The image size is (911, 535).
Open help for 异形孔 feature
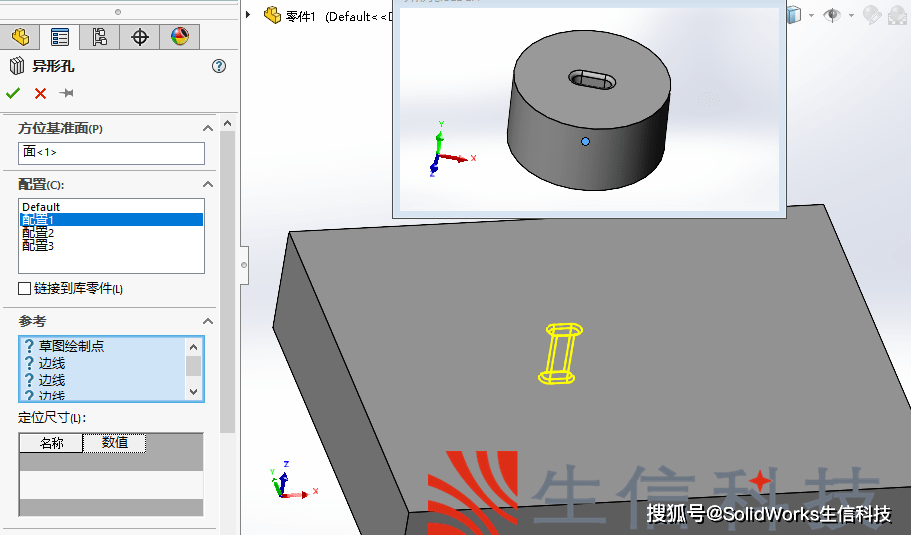pyautogui.click(x=219, y=66)
